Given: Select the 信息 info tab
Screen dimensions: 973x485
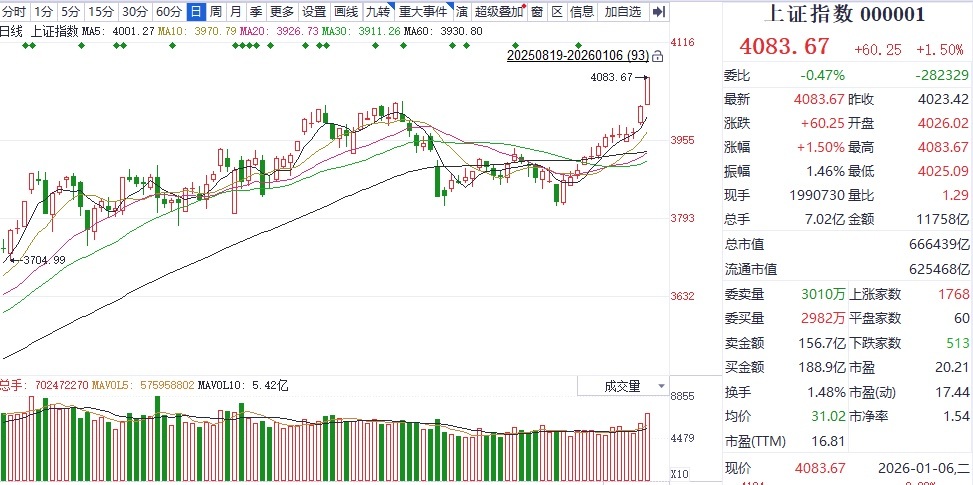Looking at the screenshot, I should (x=581, y=12).
